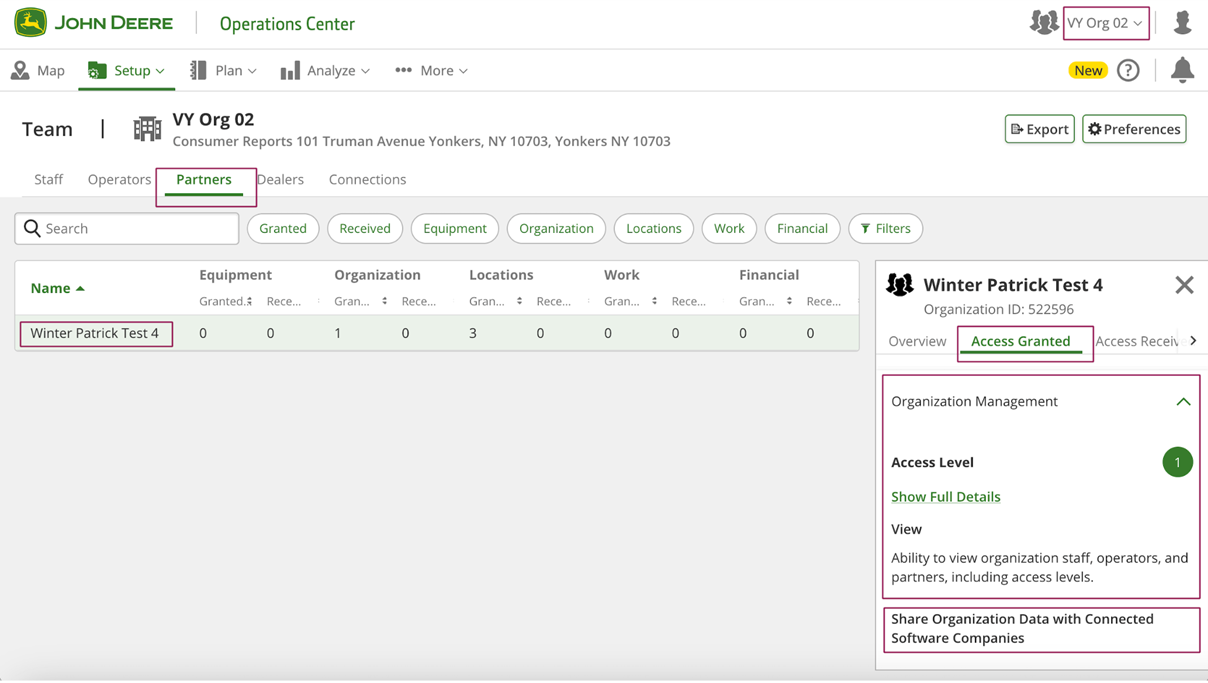Open the help question mark icon
This screenshot has height=683, width=1208.
(1128, 70)
